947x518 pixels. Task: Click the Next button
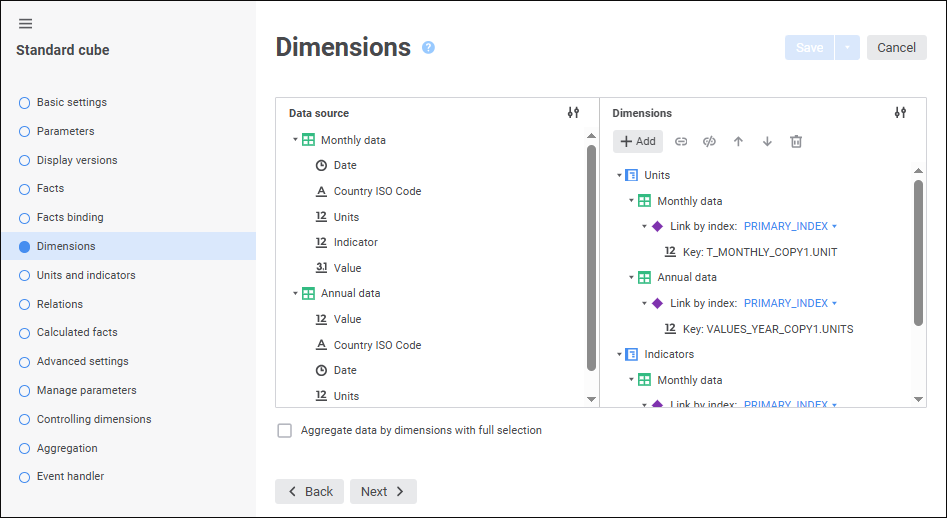(383, 492)
